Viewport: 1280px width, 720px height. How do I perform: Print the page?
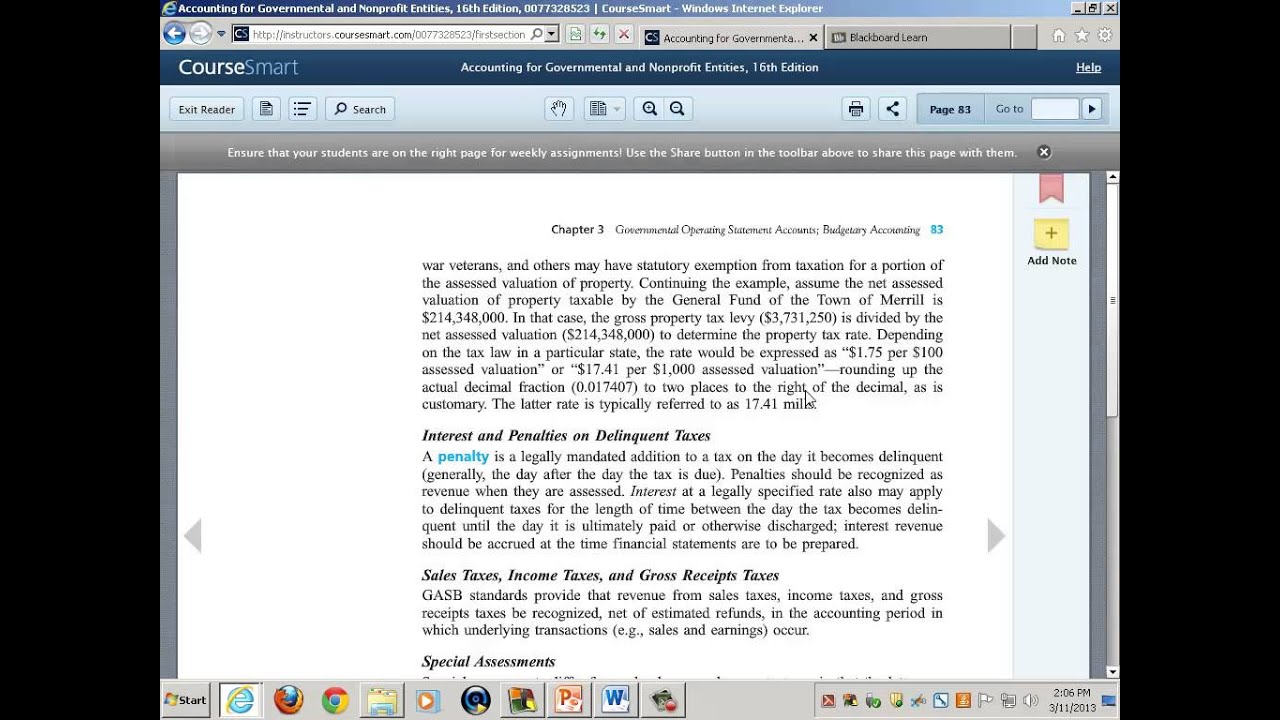tap(856, 109)
